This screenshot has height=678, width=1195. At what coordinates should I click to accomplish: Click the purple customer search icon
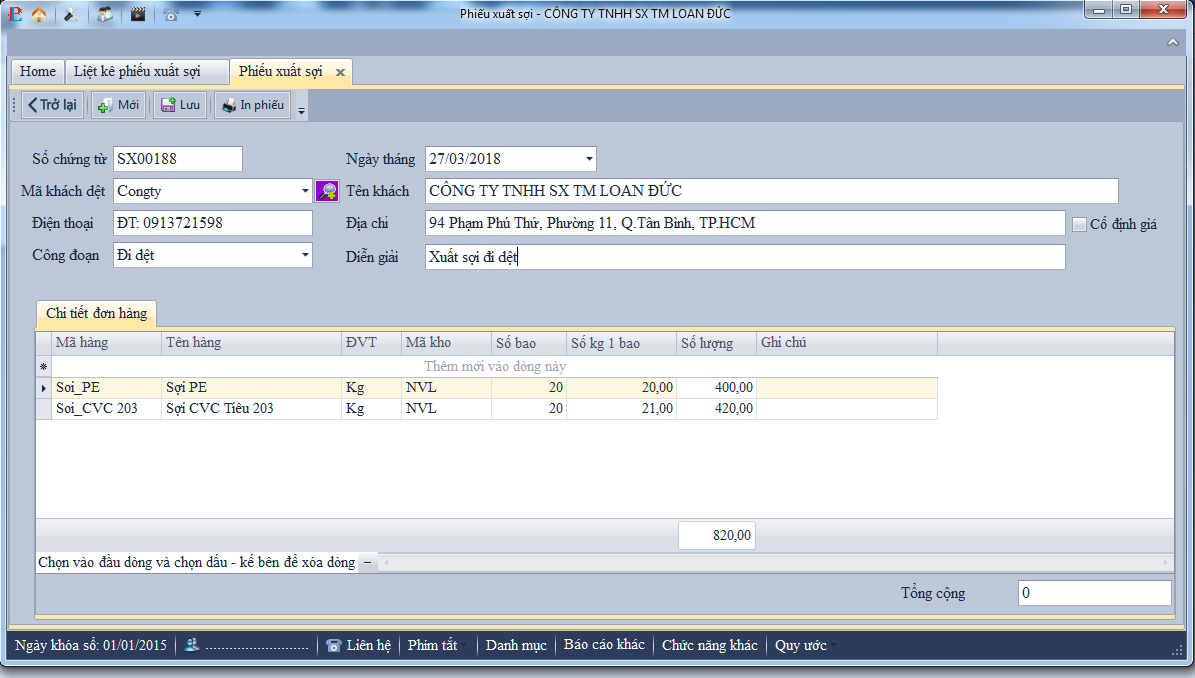(328, 191)
